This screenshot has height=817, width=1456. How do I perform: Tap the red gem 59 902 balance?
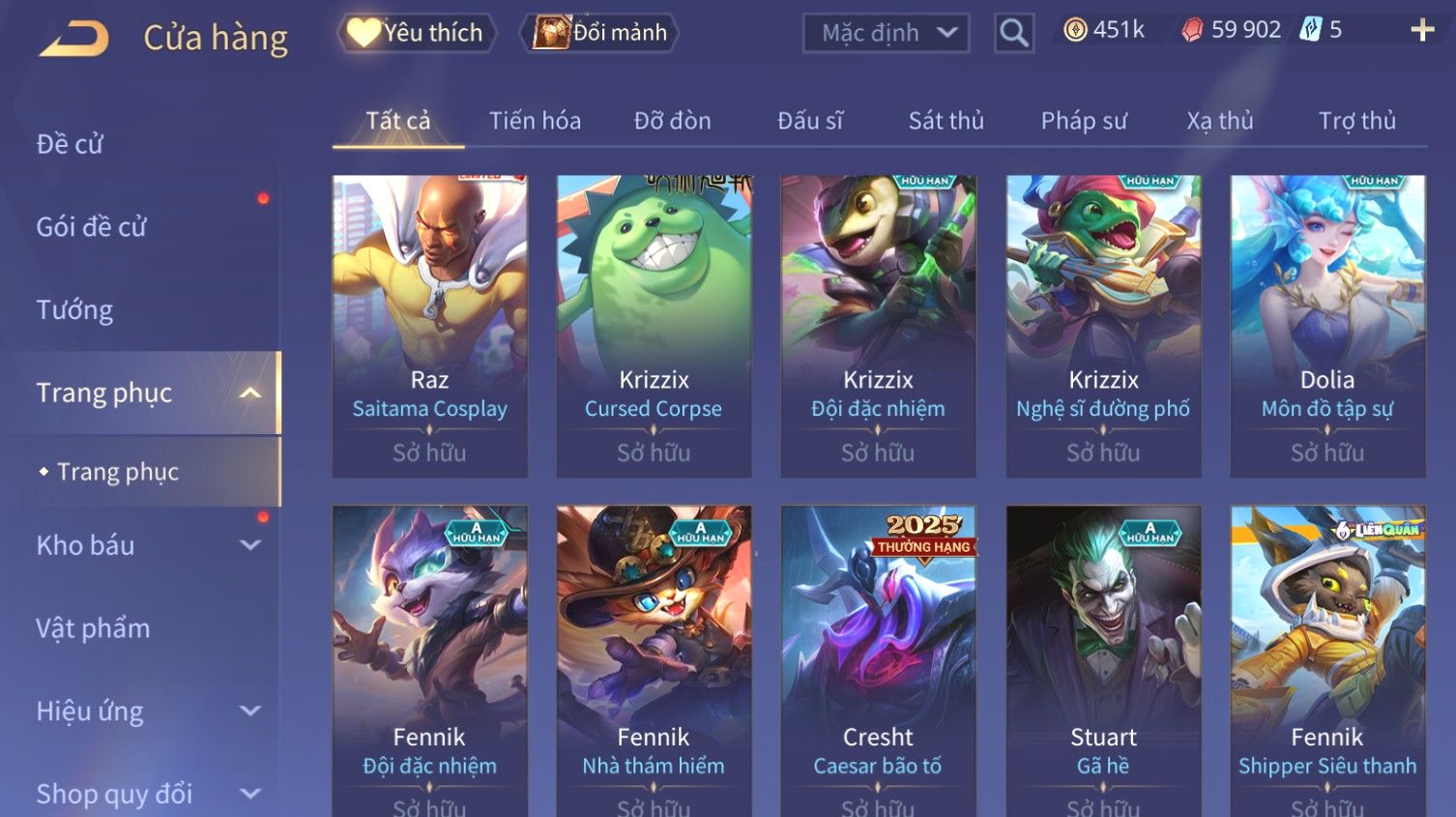point(1232,30)
